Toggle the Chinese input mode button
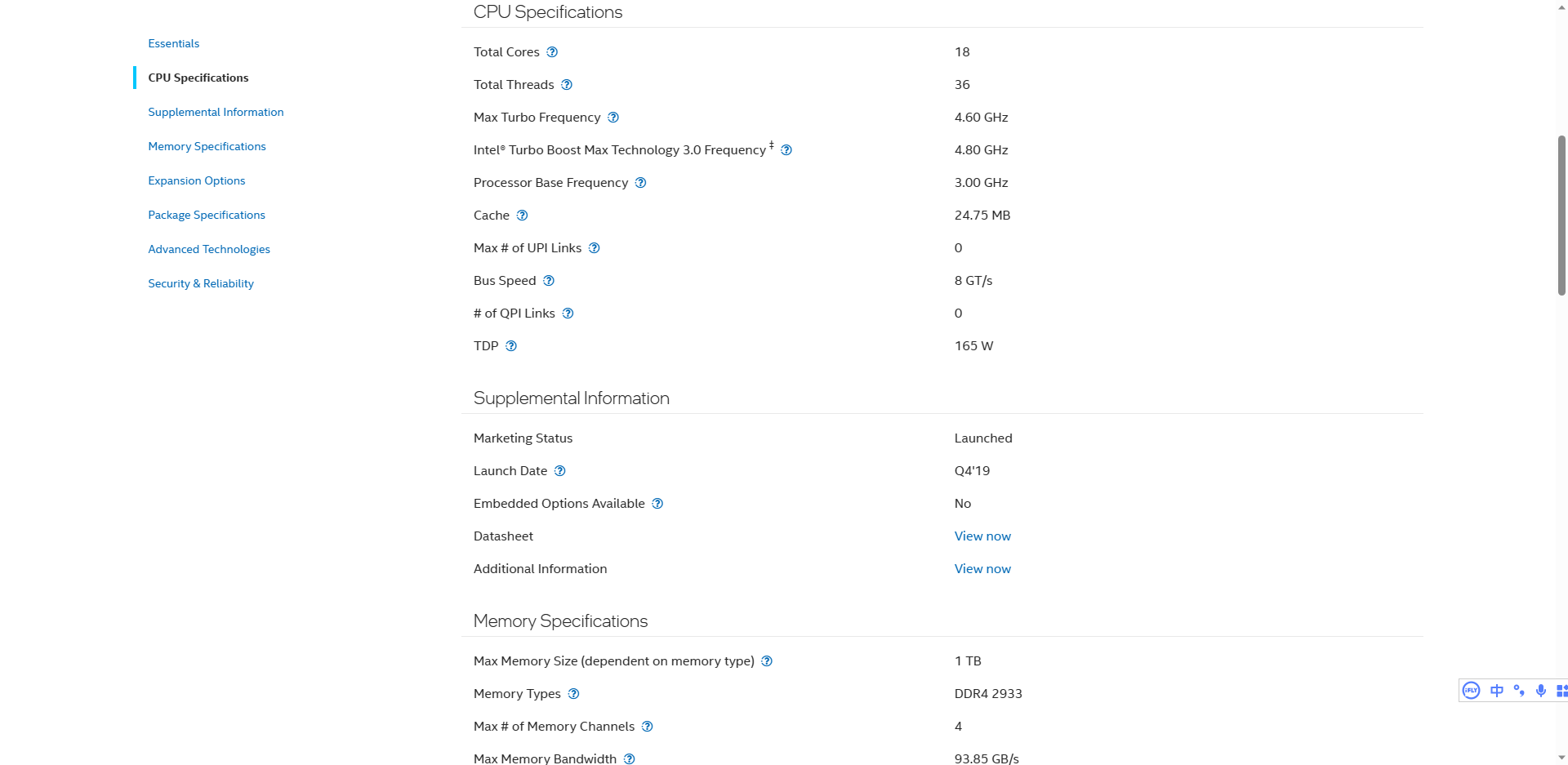The height and width of the screenshot is (765, 1568). (1497, 691)
